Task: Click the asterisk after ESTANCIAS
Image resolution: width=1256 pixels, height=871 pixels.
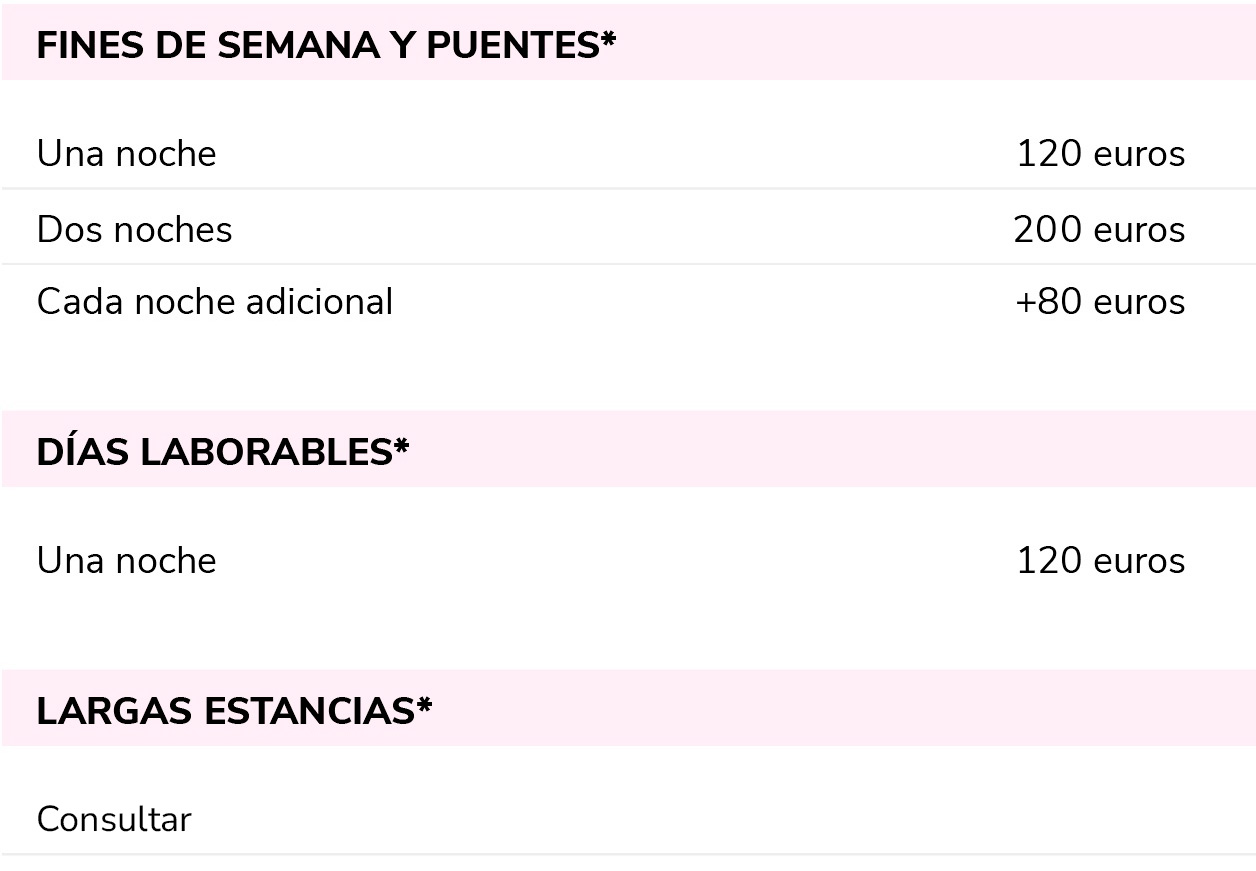Action: coord(425,707)
